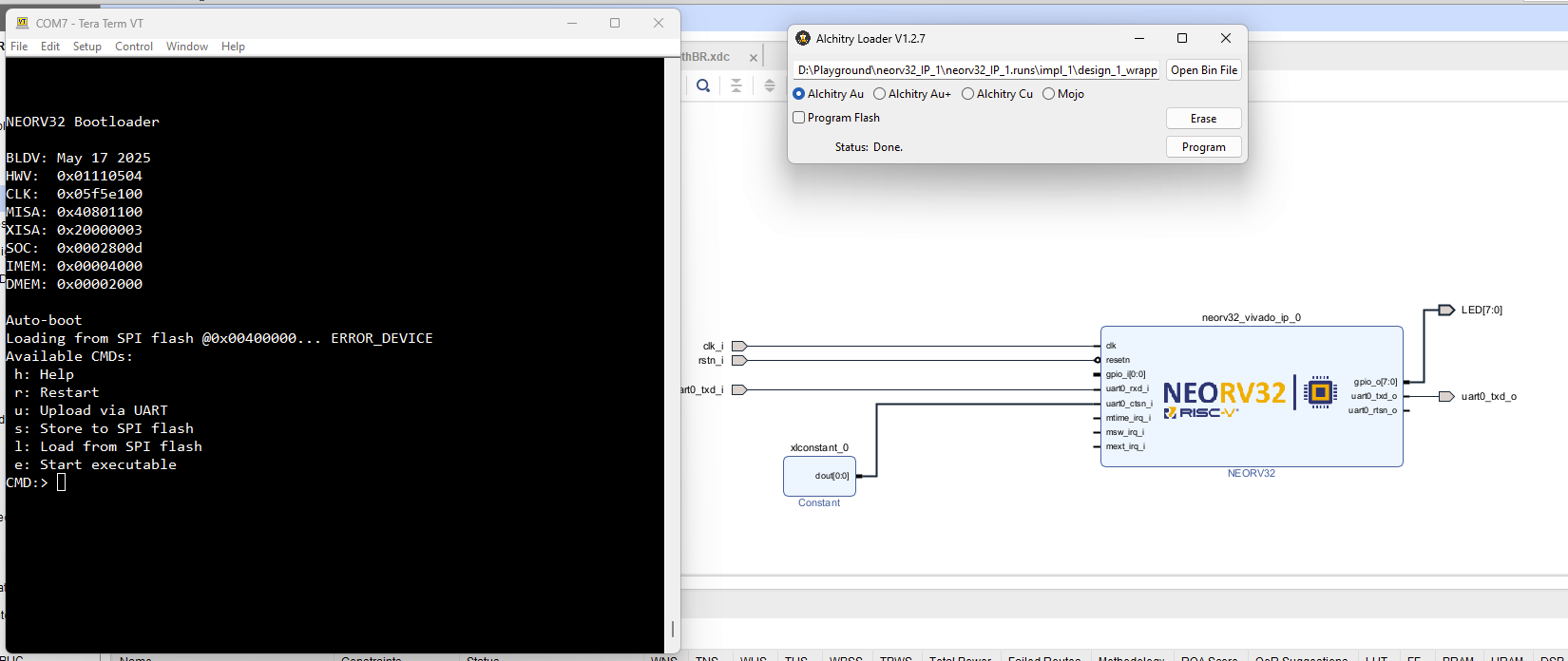Open the File menu in Tera Term
1568x661 pixels.
19,47
